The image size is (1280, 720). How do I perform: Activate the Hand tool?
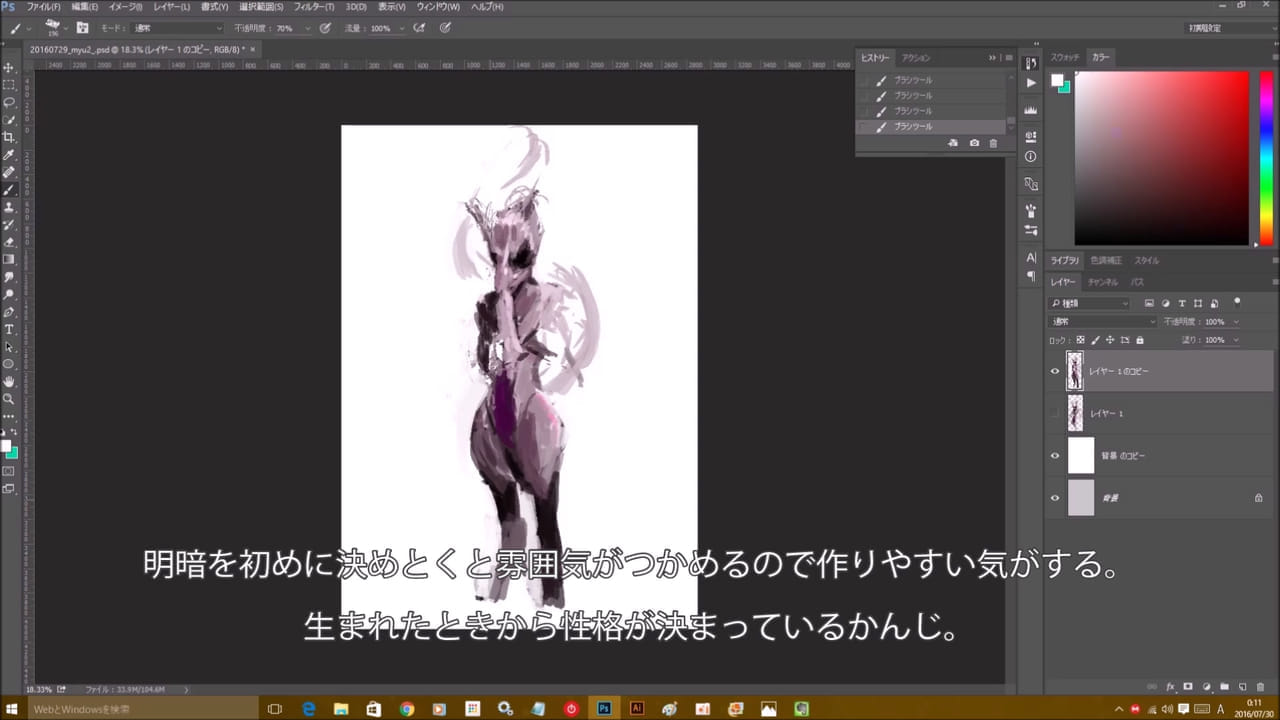(x=9, y=381)
